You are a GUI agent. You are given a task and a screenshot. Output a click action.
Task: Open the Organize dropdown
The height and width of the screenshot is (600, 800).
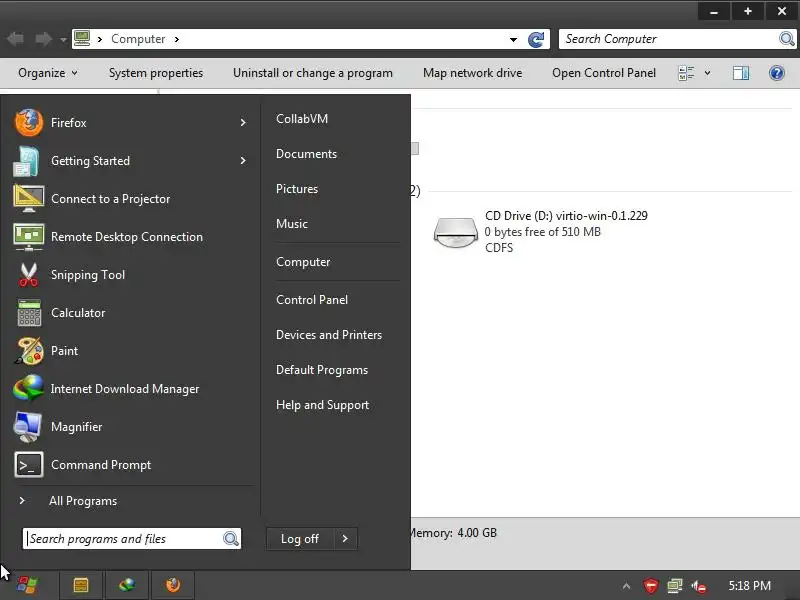(47, 73)
